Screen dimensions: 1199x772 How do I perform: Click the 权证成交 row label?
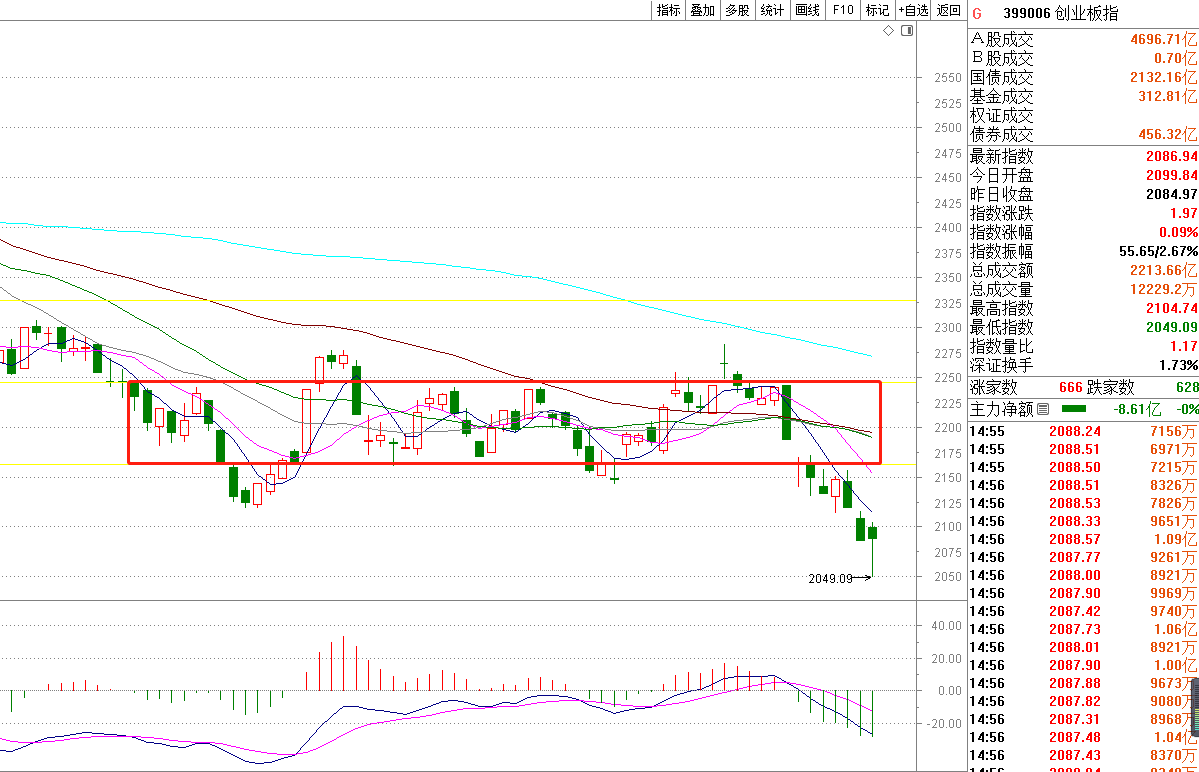[x=1002, y=115]
